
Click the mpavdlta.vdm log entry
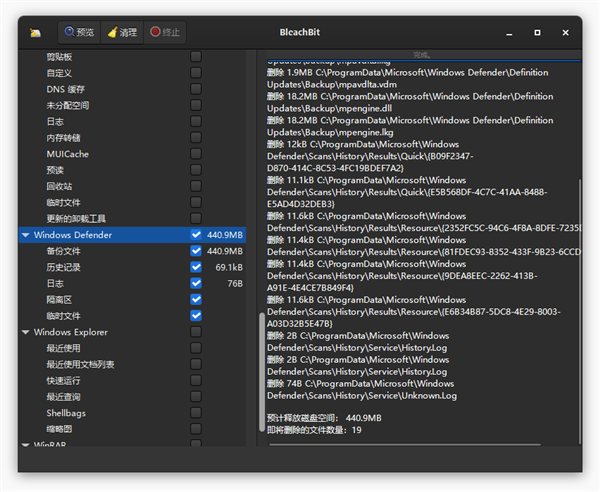pyautogui.click(x=408, y=78)
